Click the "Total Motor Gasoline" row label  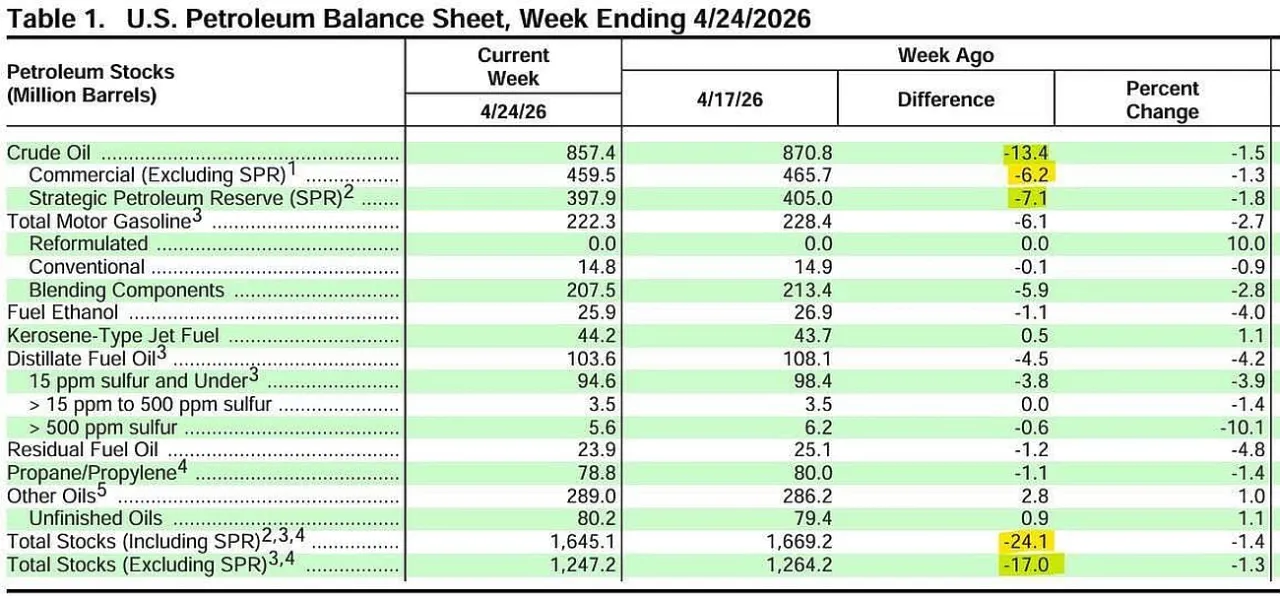pyautogui.click(x=98, y=221)
